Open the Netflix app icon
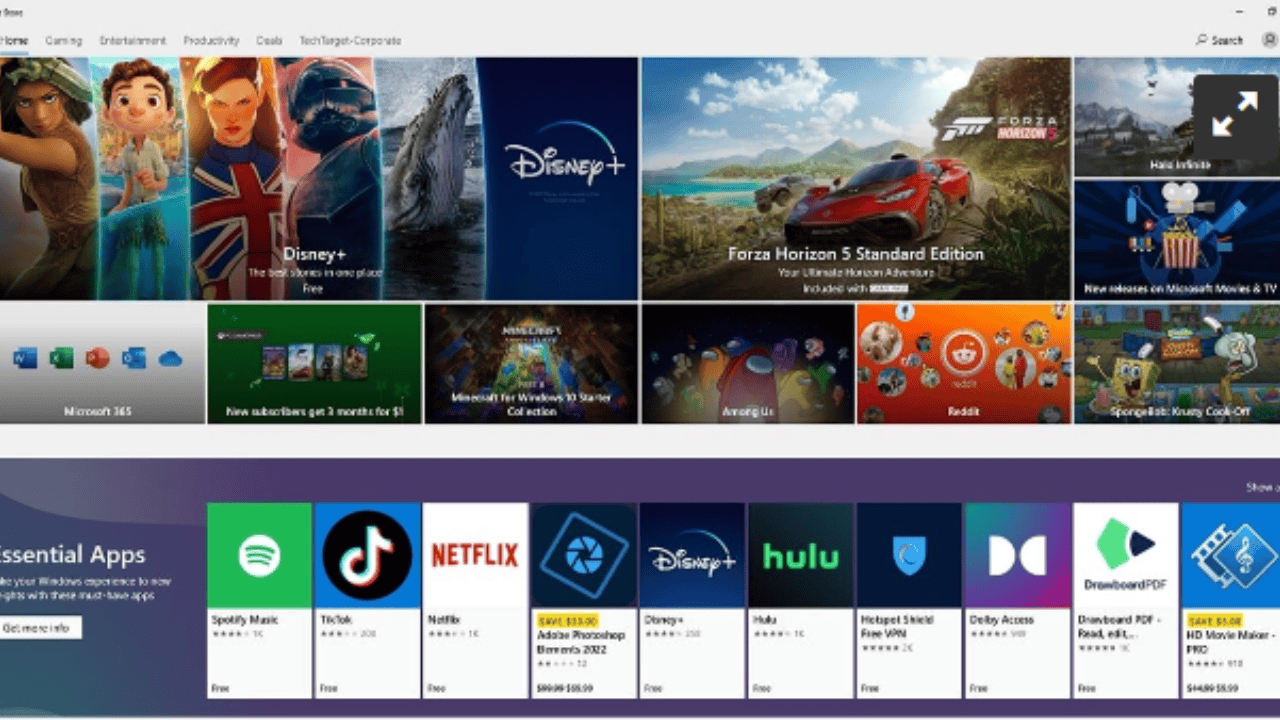This screenshot has width=1280, height=720. point(475,555)
